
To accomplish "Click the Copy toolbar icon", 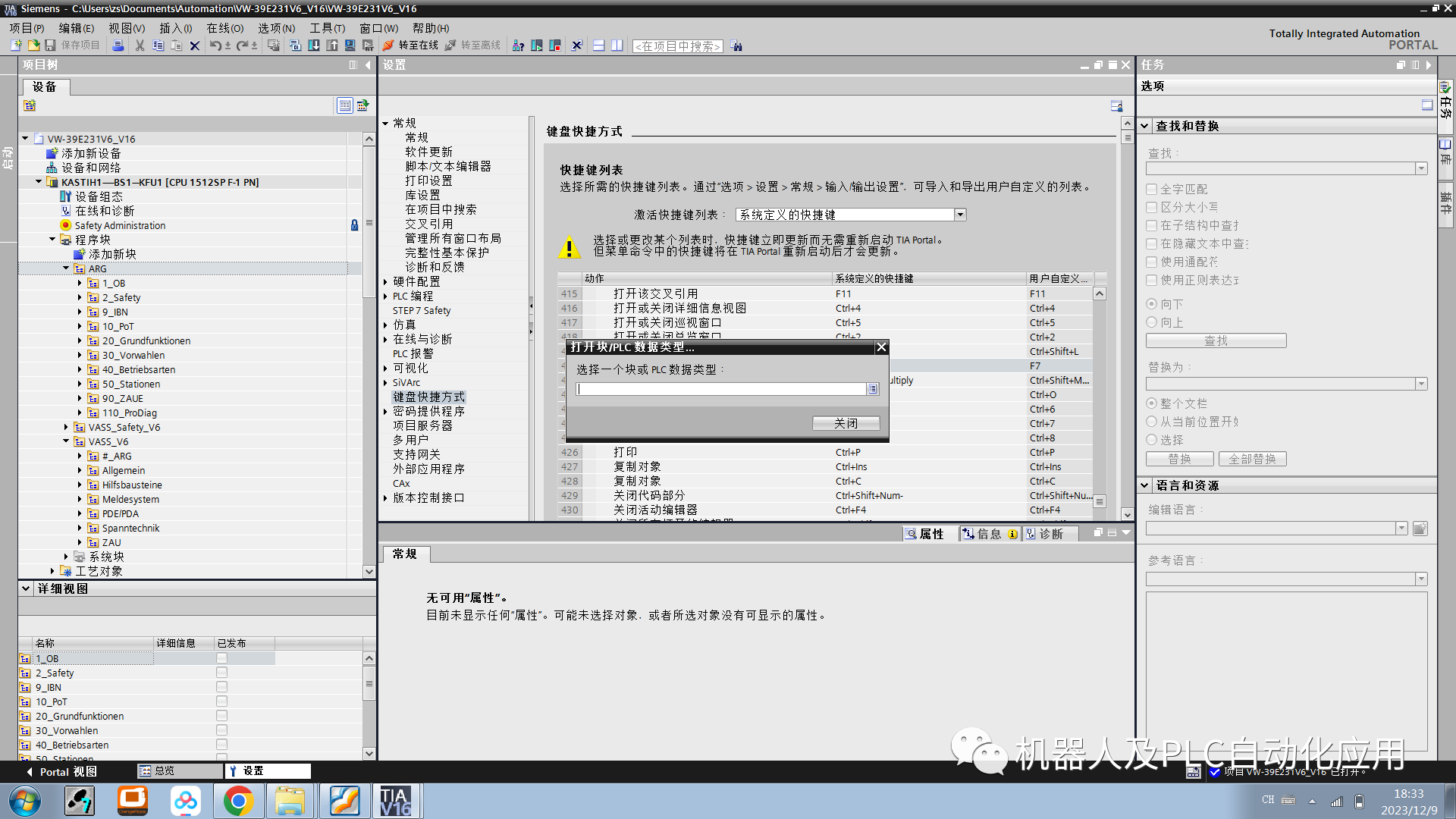I will 158,45.
